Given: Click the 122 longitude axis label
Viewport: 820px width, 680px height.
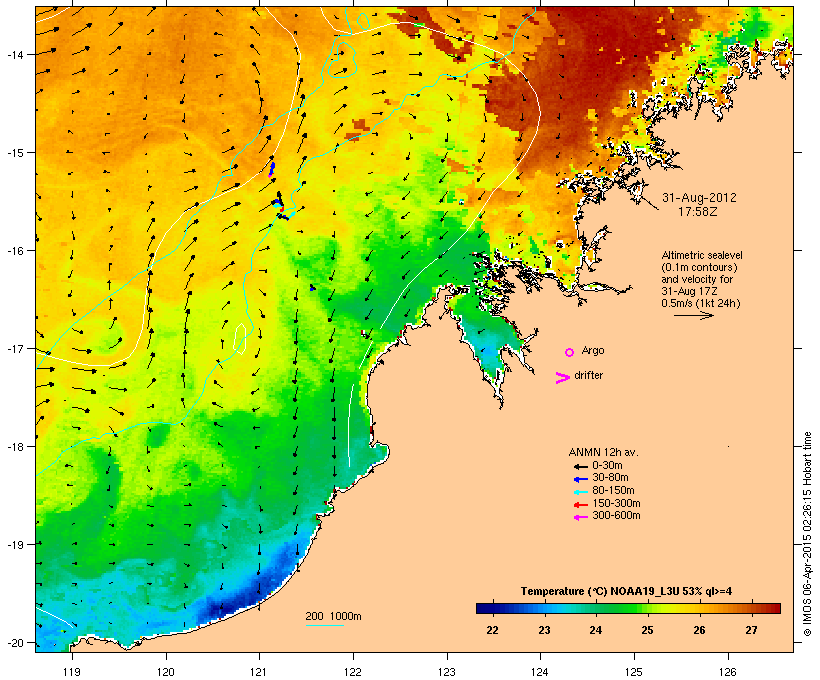Looking at the screenshot, I should tap(353, 672).
